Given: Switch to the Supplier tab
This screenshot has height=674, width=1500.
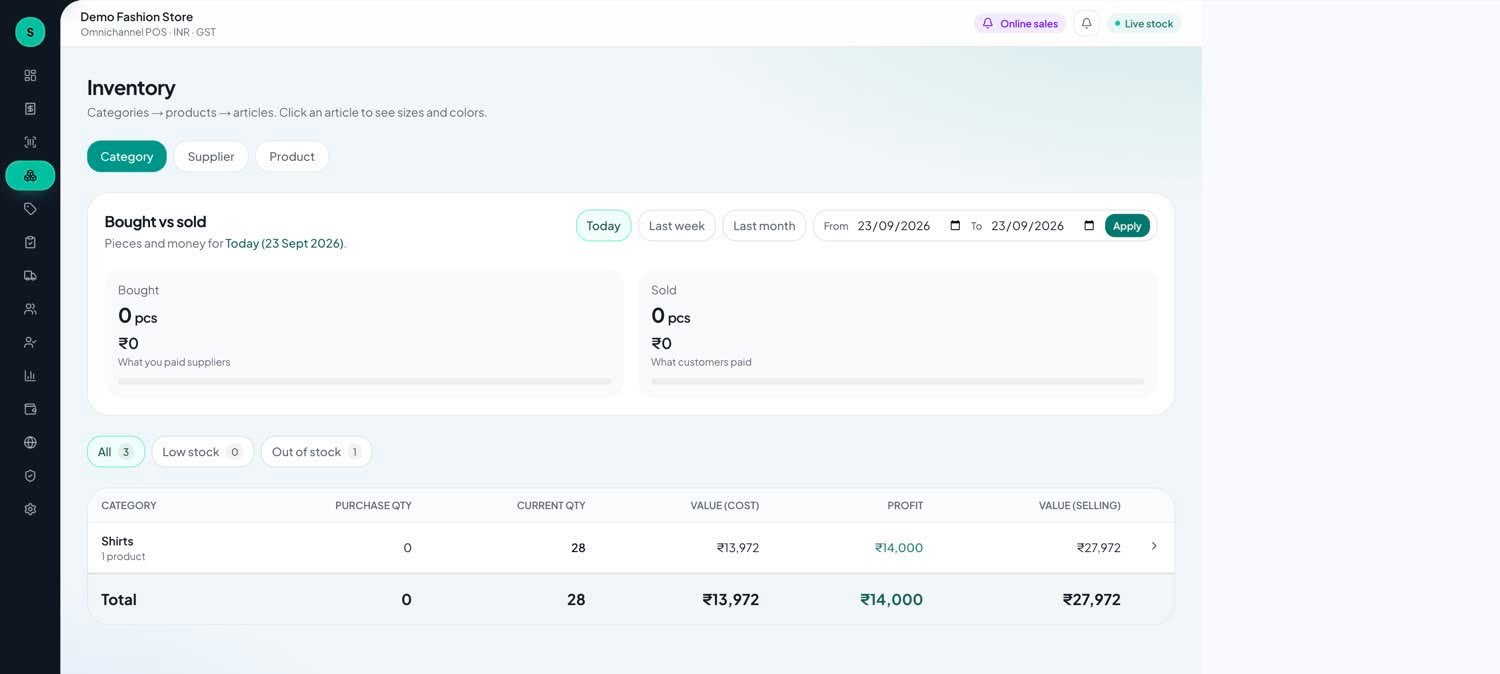Looking at the screenshot, I should 211,156.
